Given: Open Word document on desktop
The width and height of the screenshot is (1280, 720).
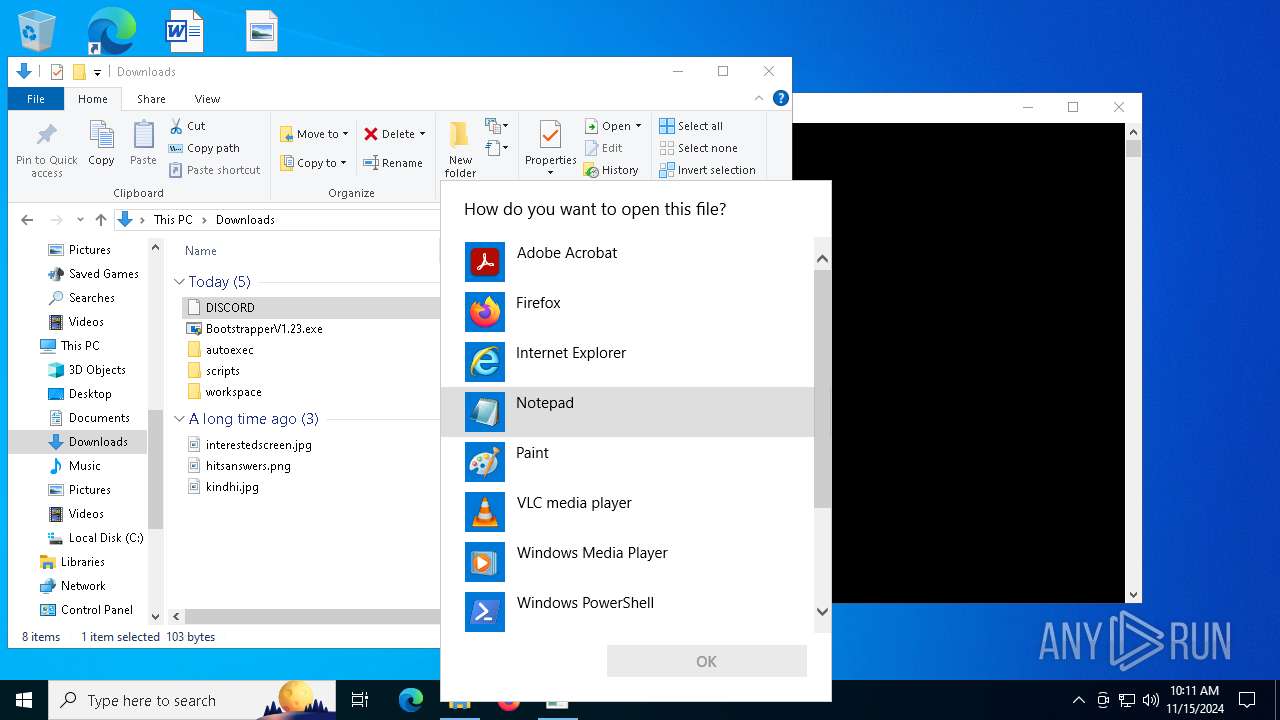Looking at the screenshot, I should click(185, 31).
